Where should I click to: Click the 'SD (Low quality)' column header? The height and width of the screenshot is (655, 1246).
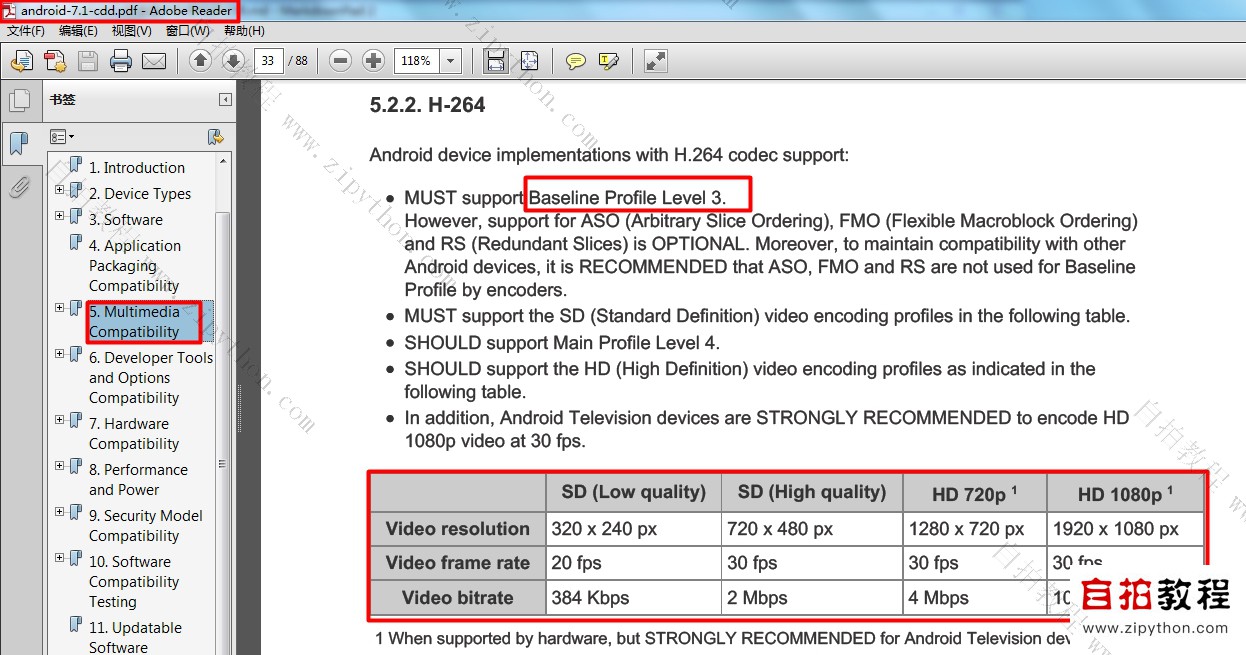pyautogui.click(x=634, y=492)
